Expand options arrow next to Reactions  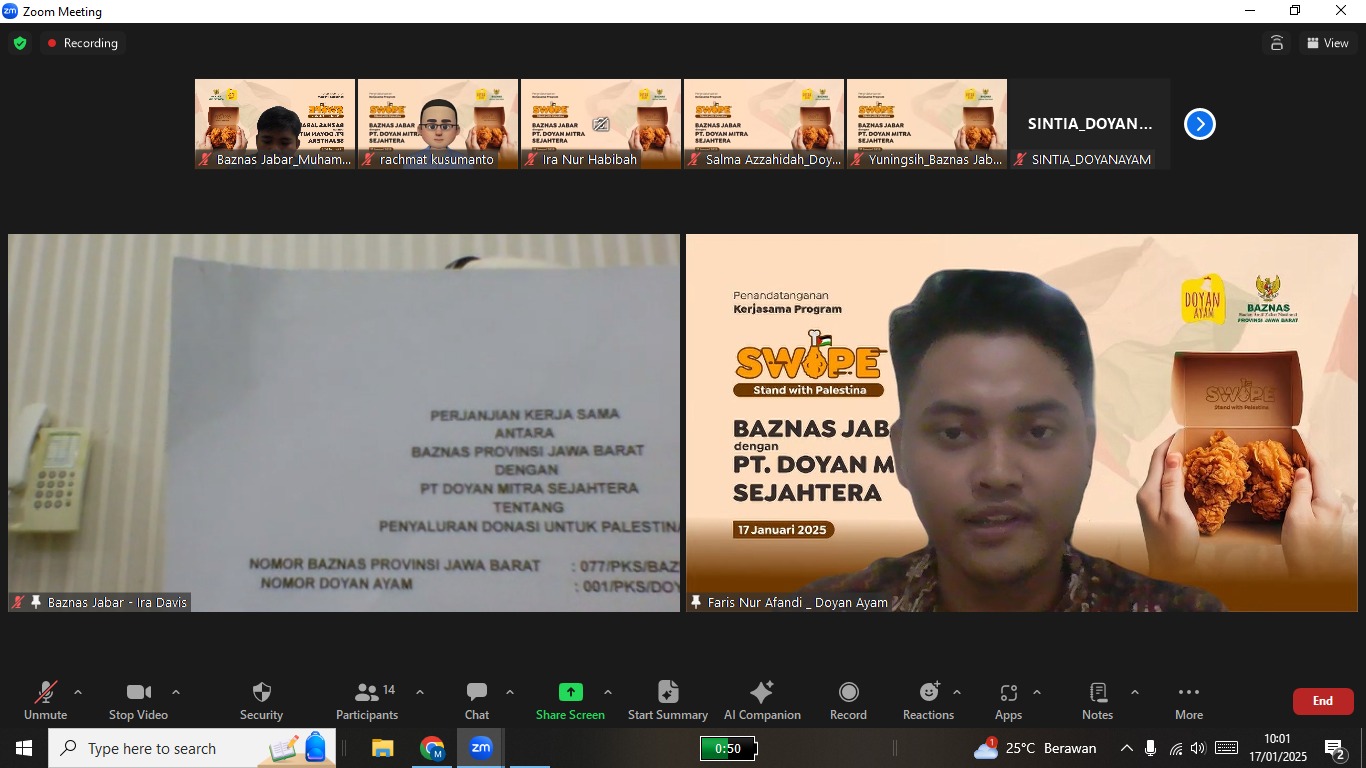957,692
